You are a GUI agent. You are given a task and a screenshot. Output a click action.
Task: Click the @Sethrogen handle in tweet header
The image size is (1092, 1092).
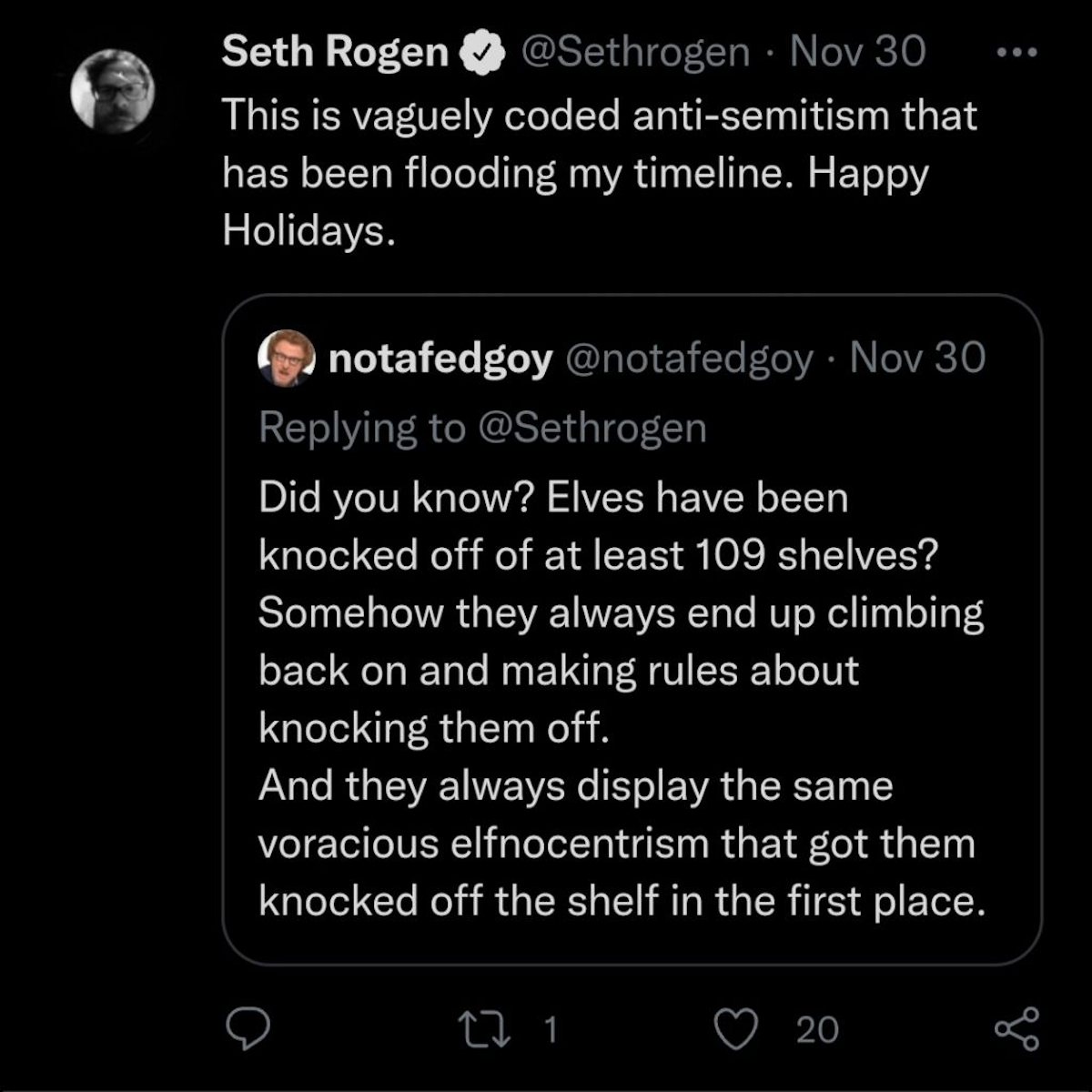634,52
